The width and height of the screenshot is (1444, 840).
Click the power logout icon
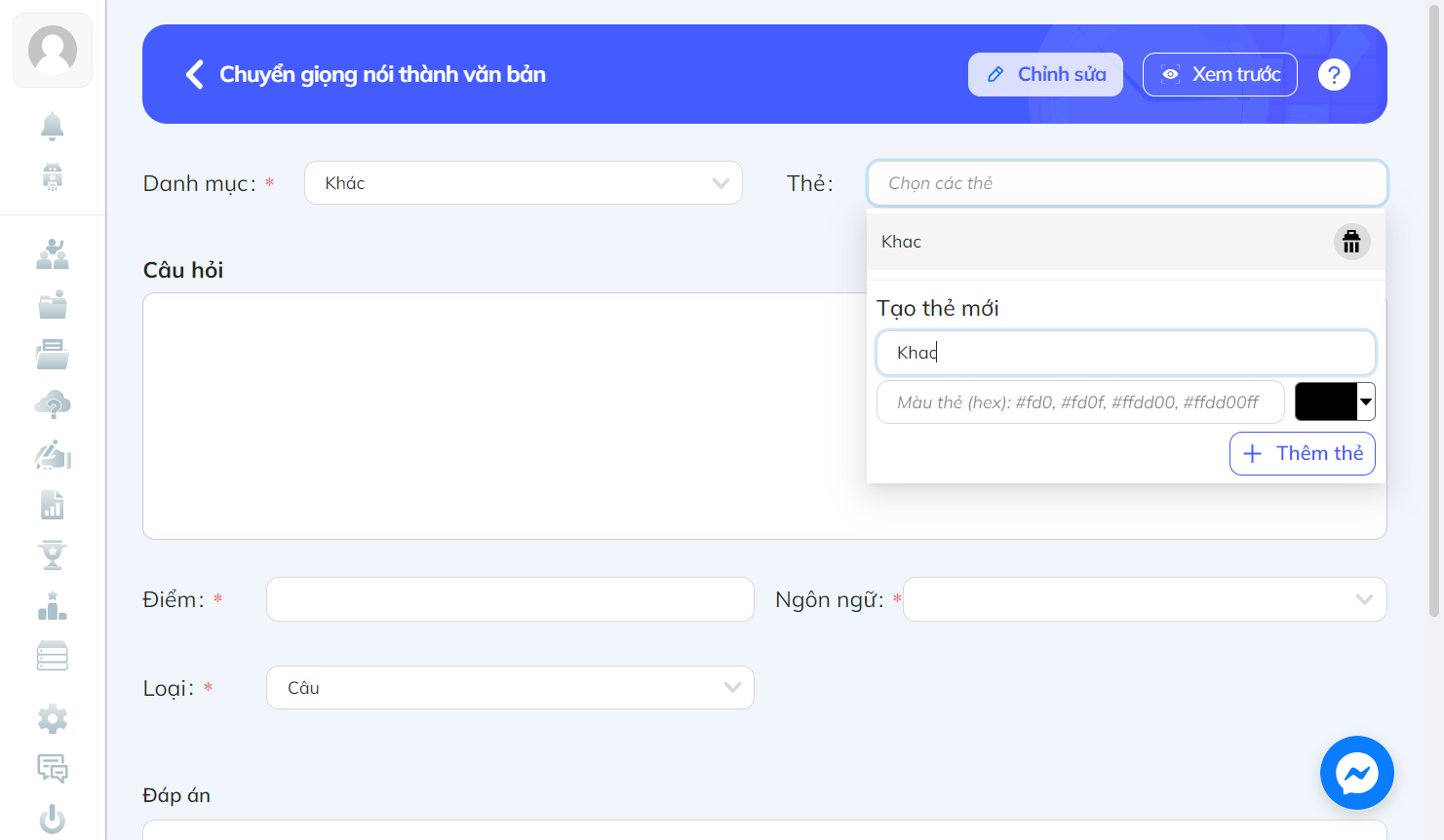[x=53, y=819]
